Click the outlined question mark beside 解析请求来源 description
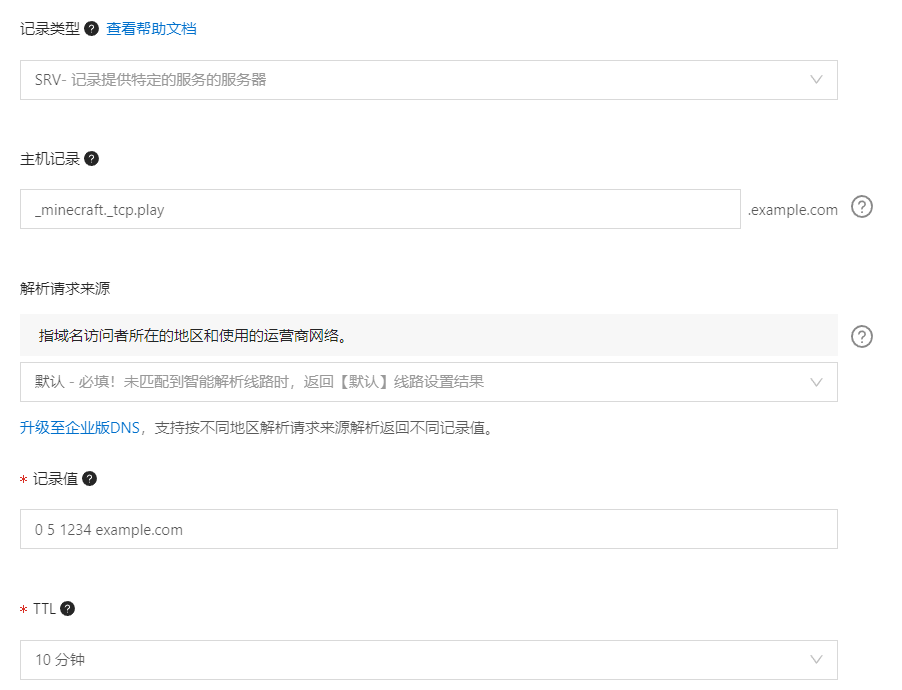 click(x=862, y=336)
